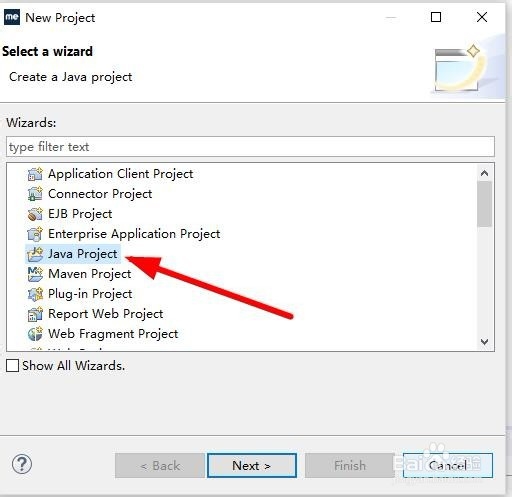Click the Java Project folder icon
The image size is (512, 497).
35,254
